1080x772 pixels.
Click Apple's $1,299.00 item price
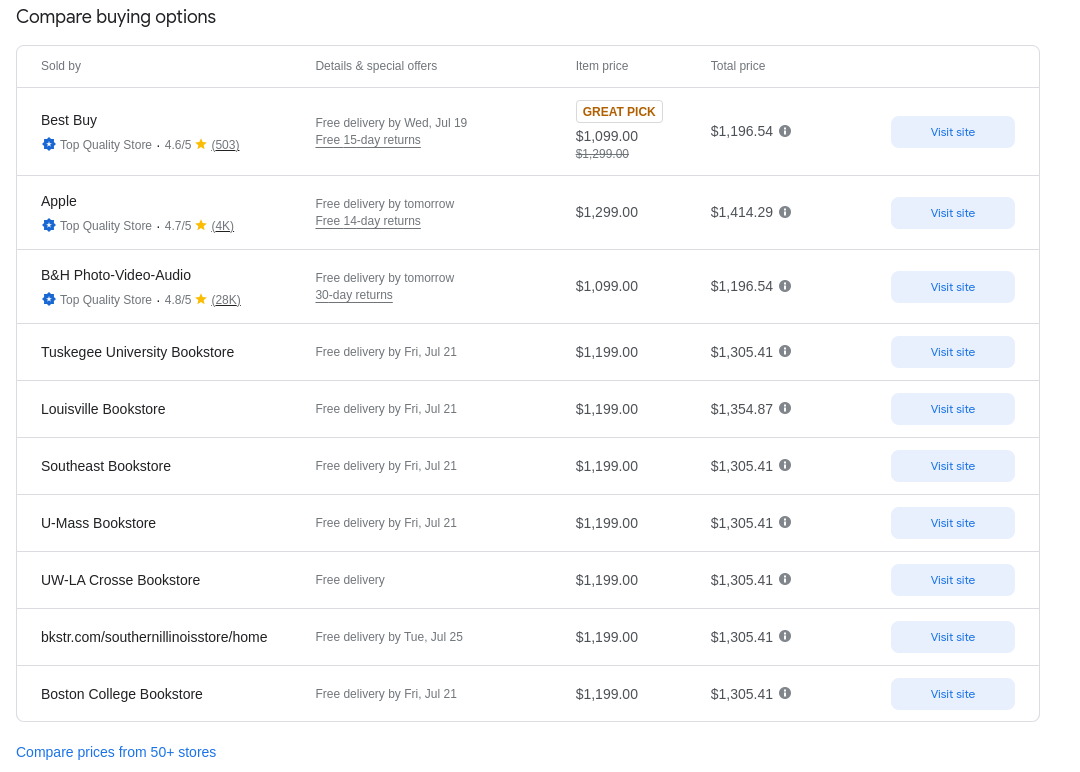pyautogui.click(x=607, y=212)
